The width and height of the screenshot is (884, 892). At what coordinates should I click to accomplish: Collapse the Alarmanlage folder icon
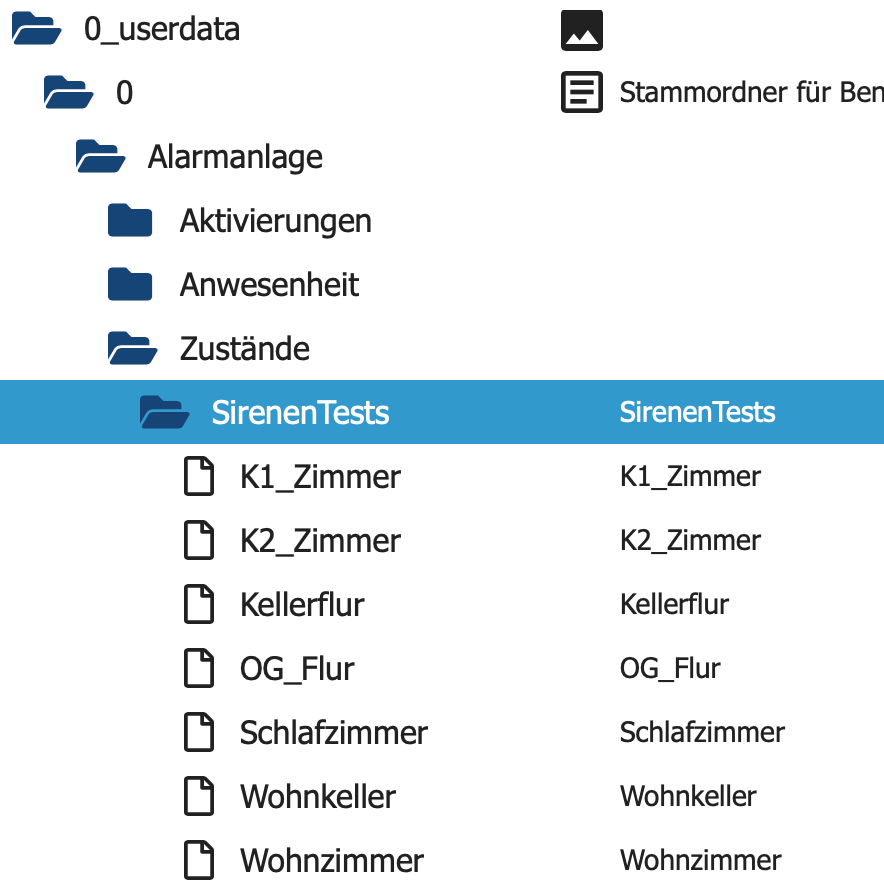[100, 157]
